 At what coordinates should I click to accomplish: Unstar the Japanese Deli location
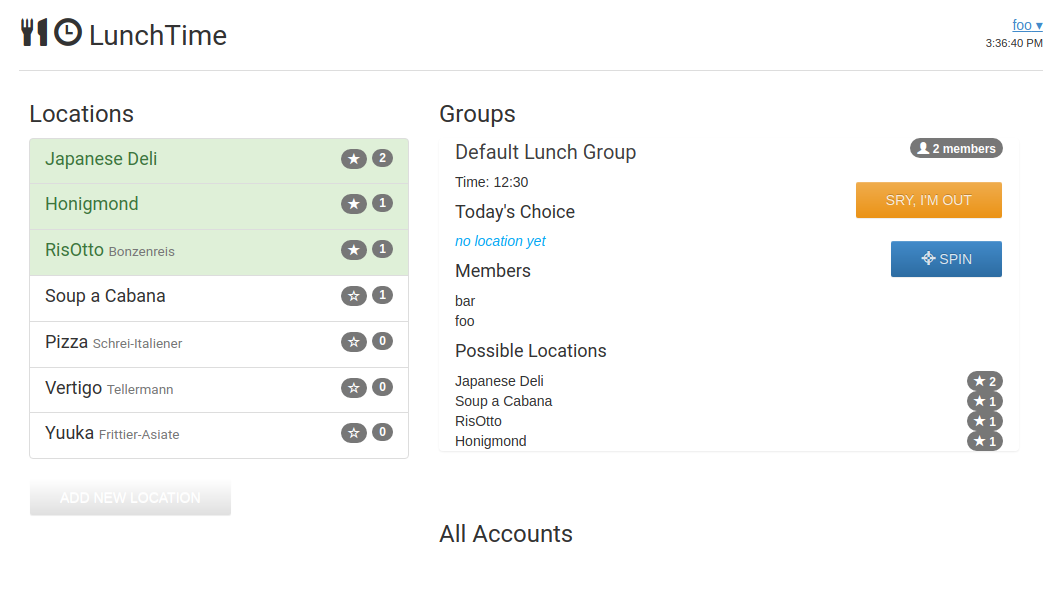354,159
